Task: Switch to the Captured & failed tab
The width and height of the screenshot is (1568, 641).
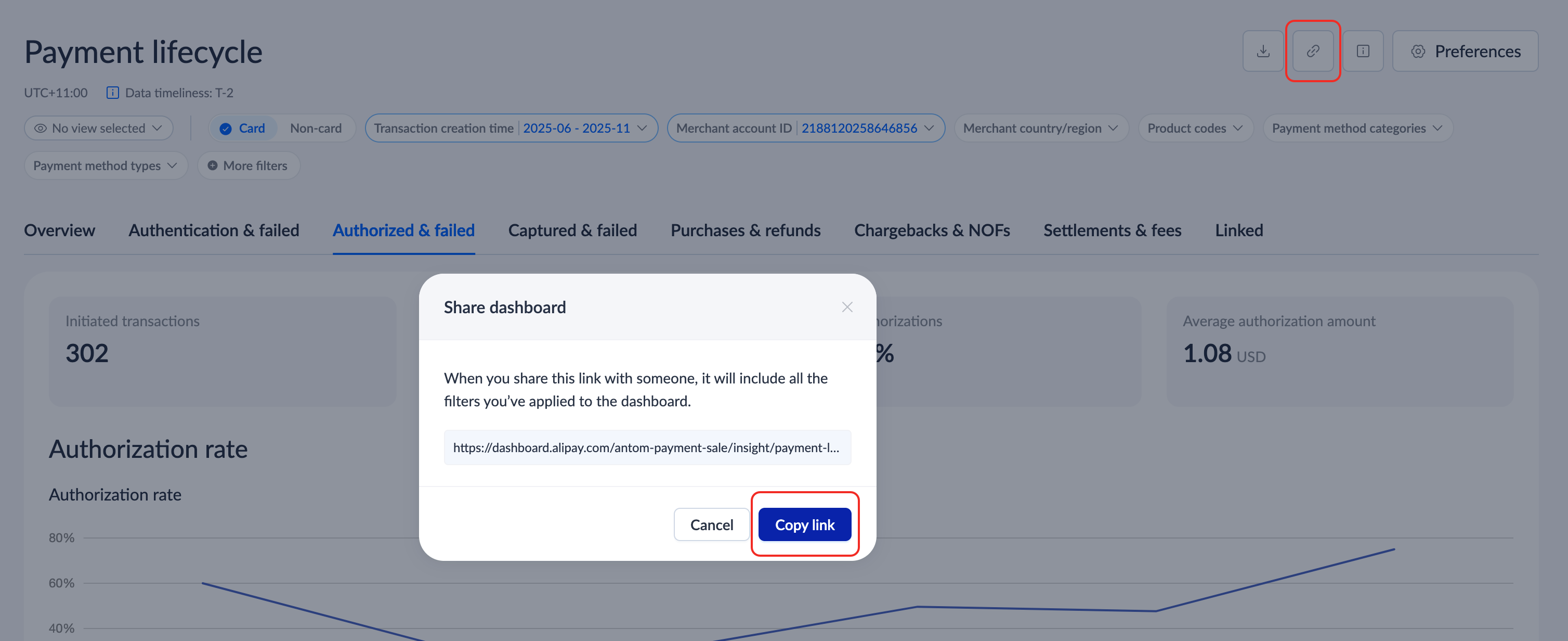Action: pyautogui.click(x=572, y=230)
